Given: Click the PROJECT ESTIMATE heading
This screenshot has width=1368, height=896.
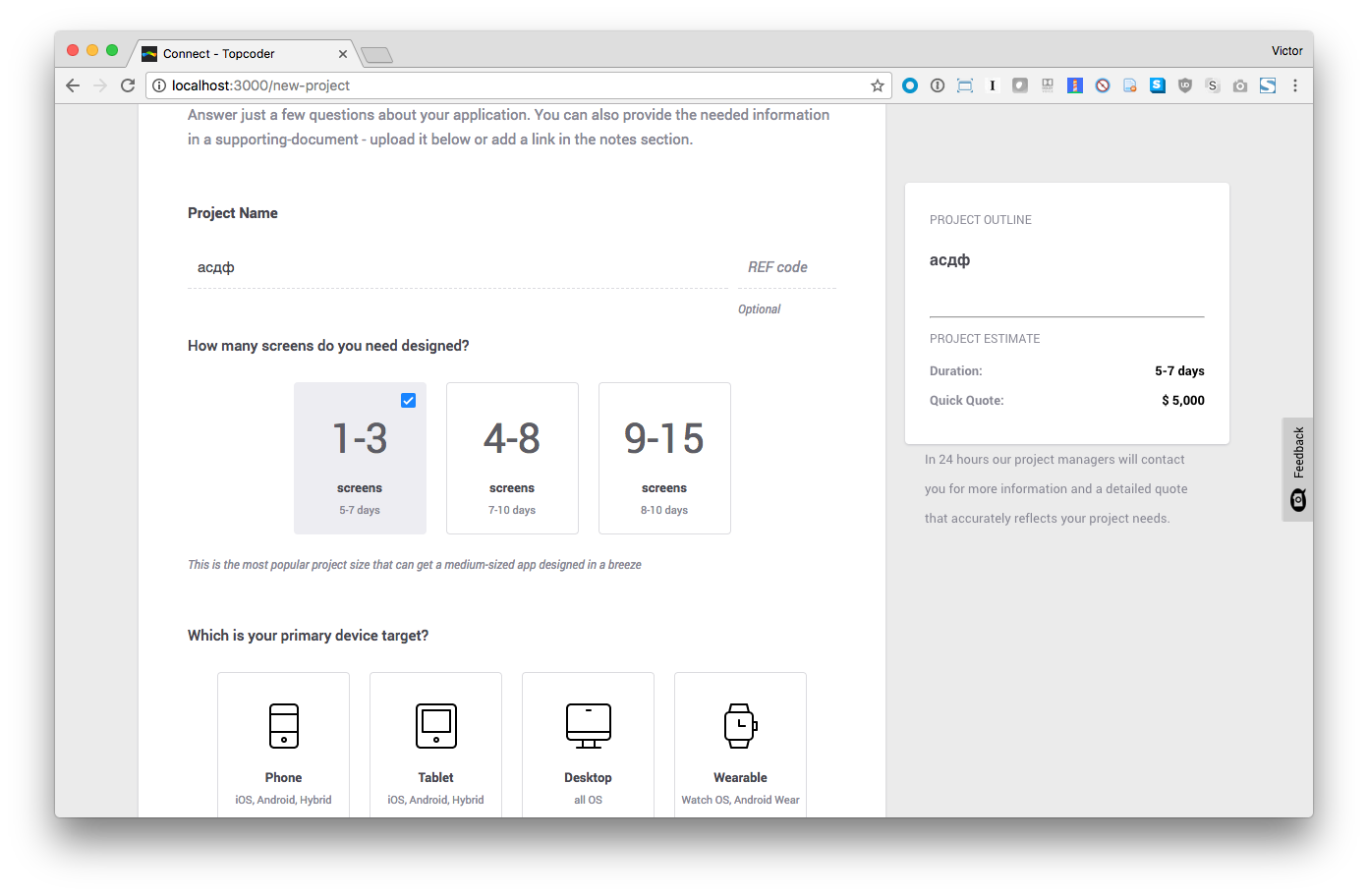Looking at the screenshot, I should [985, 339].
